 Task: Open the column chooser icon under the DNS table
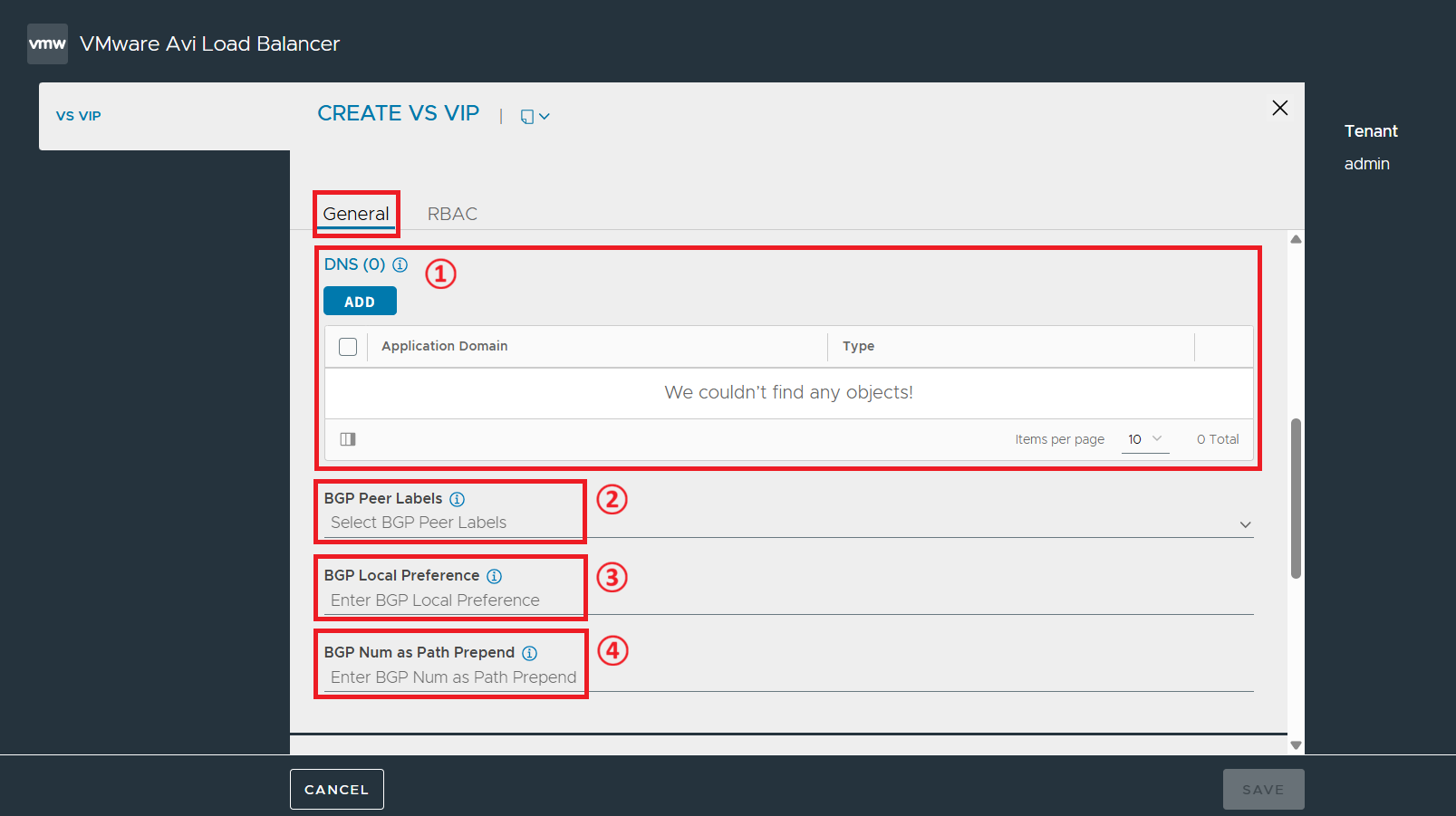[x=348, y=439]
